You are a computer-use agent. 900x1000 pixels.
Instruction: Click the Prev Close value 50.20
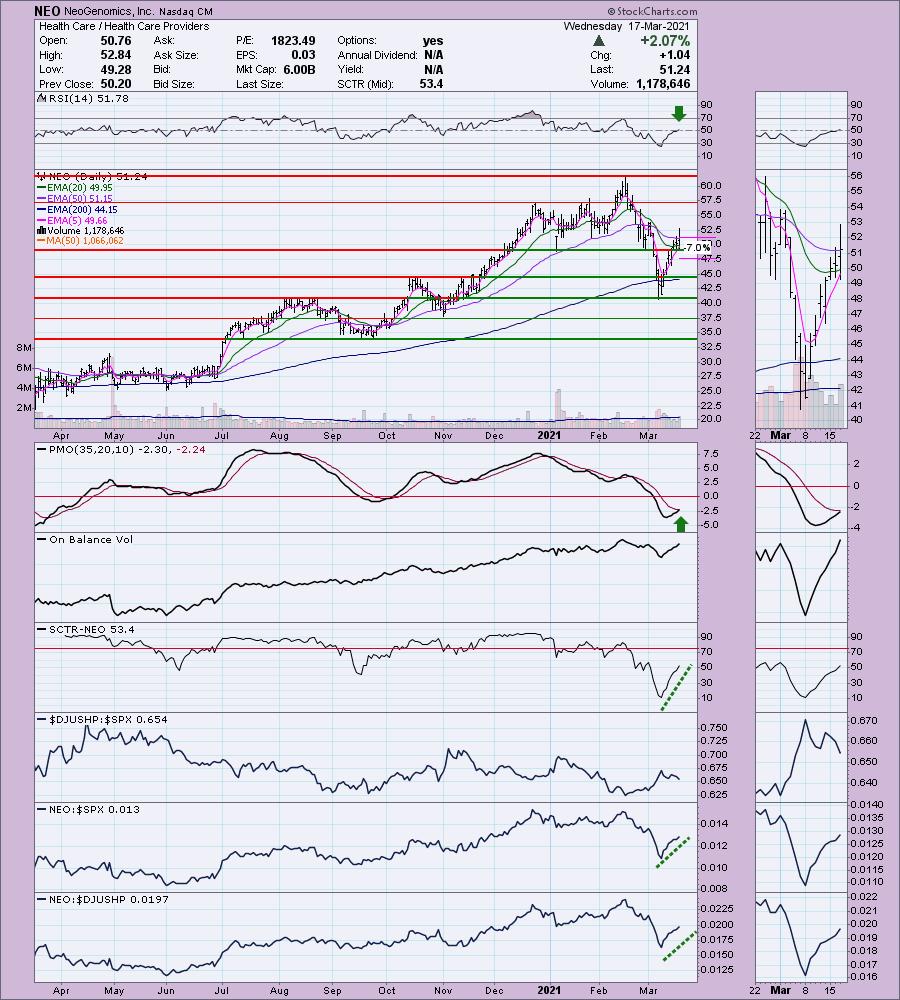115,84
